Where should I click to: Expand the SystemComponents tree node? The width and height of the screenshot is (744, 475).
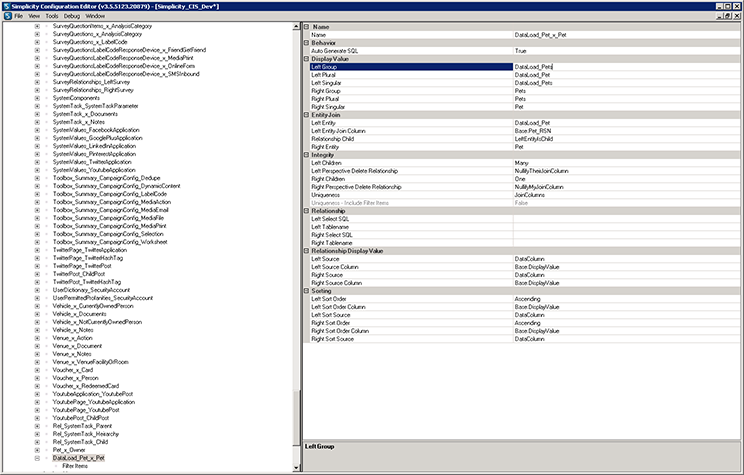(37, 97)
